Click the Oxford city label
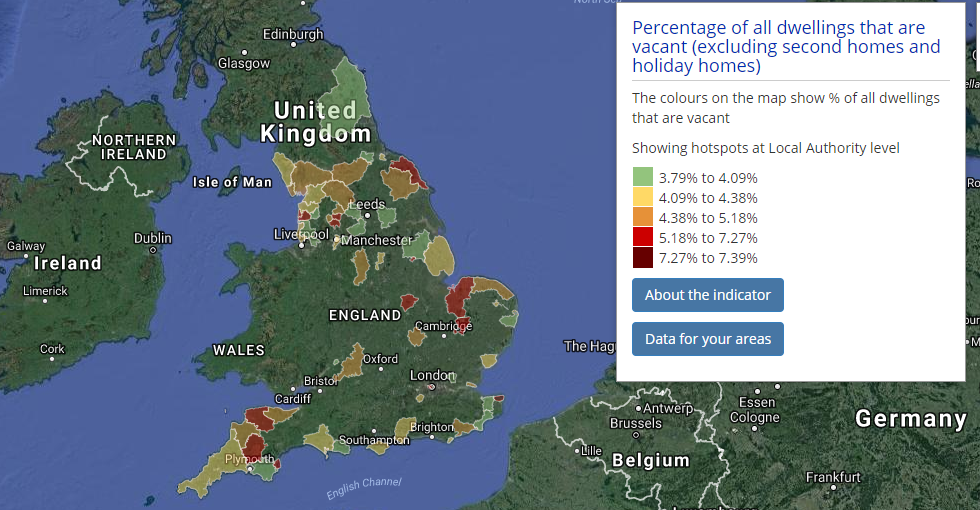This screenshot has height=510, width=980. [x=381, y=359]
